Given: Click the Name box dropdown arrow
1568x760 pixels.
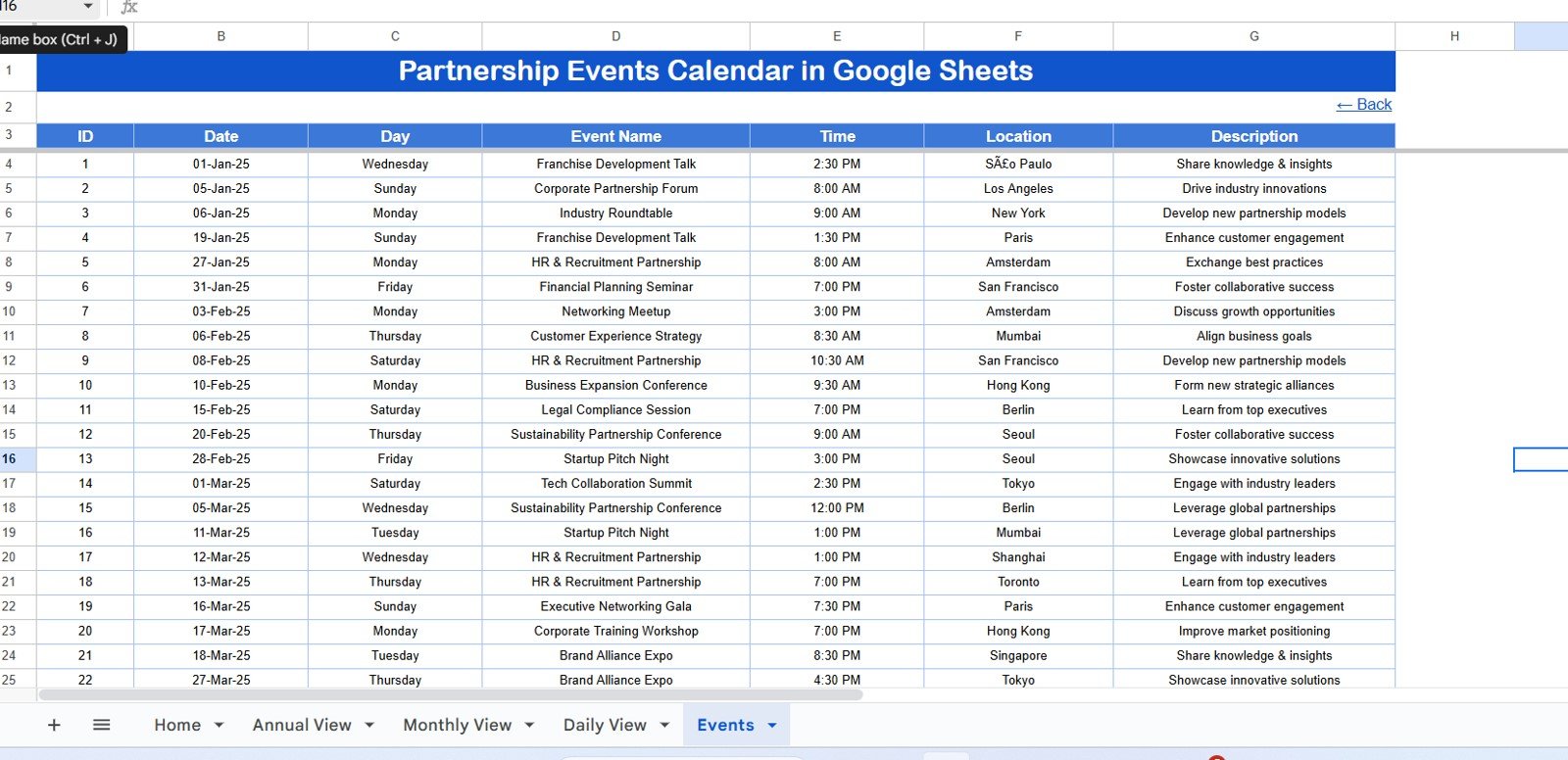Looking at the screenshot, I should pyautogui.click(x=87, y=7).
